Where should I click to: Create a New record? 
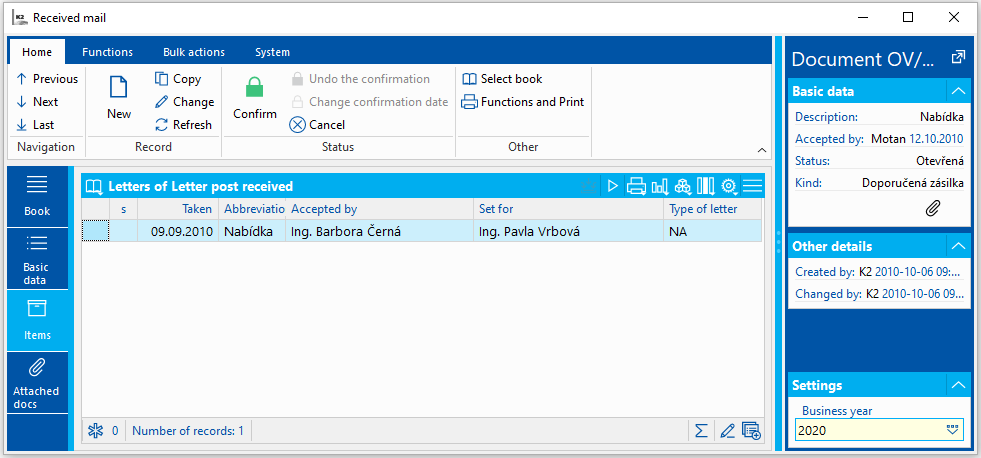(119, 97)
